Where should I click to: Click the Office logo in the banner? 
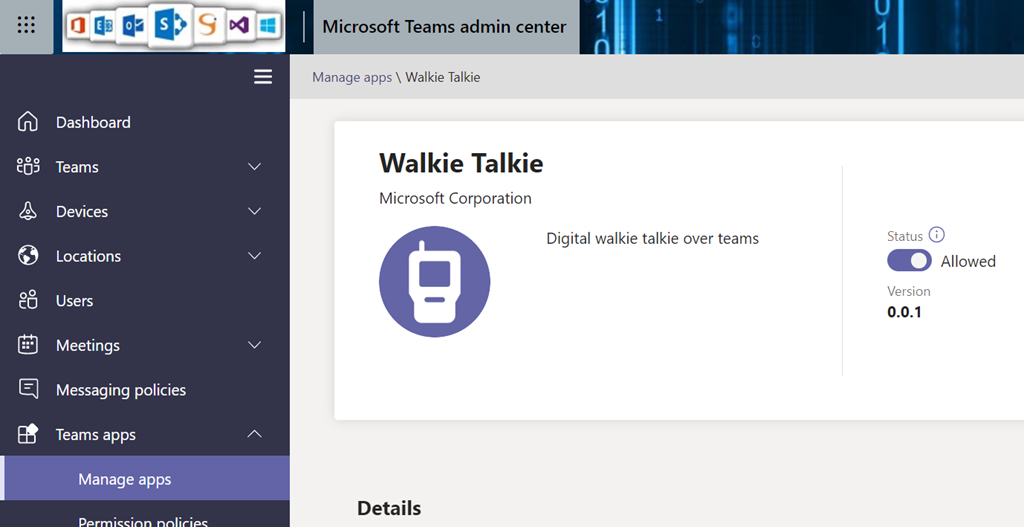click(78, 27)
